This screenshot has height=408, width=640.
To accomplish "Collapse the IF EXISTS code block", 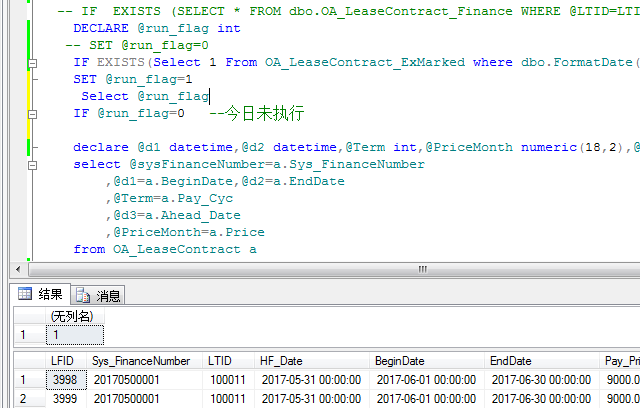I will (32, 63).
